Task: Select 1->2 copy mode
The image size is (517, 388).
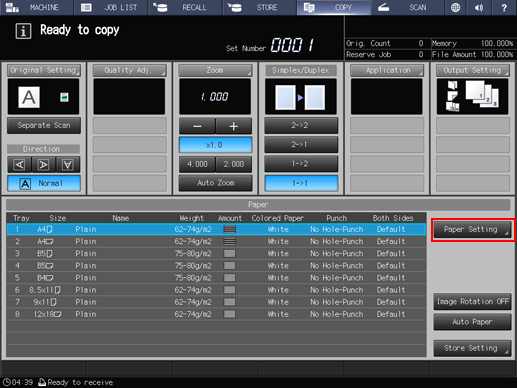Action: [x=301, y=164]
